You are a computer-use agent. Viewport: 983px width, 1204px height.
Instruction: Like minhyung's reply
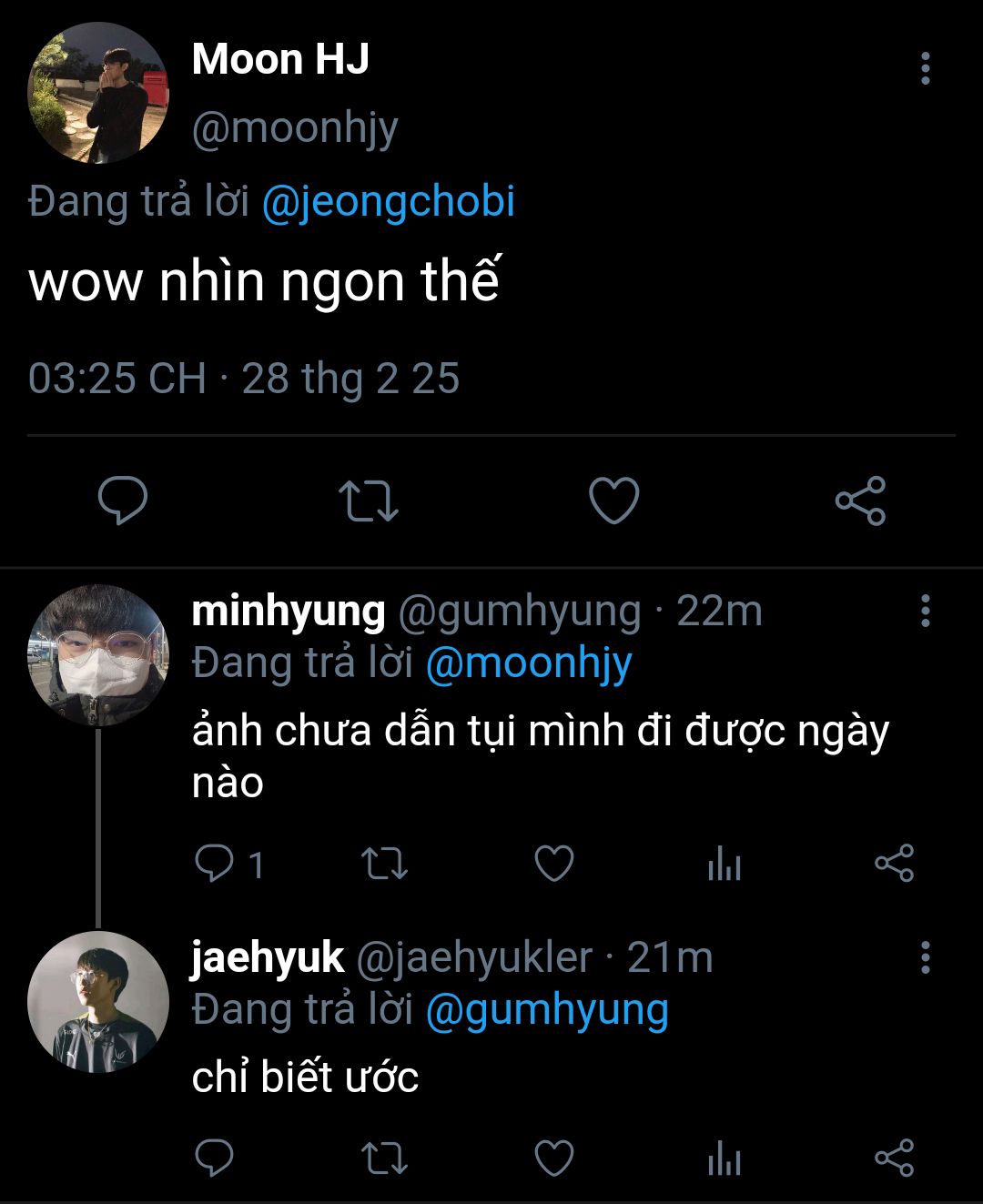(x=553, y=864)
